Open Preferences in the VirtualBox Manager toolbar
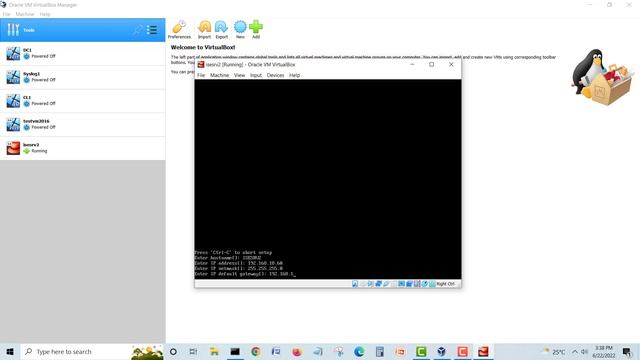 tap(179, 29)
